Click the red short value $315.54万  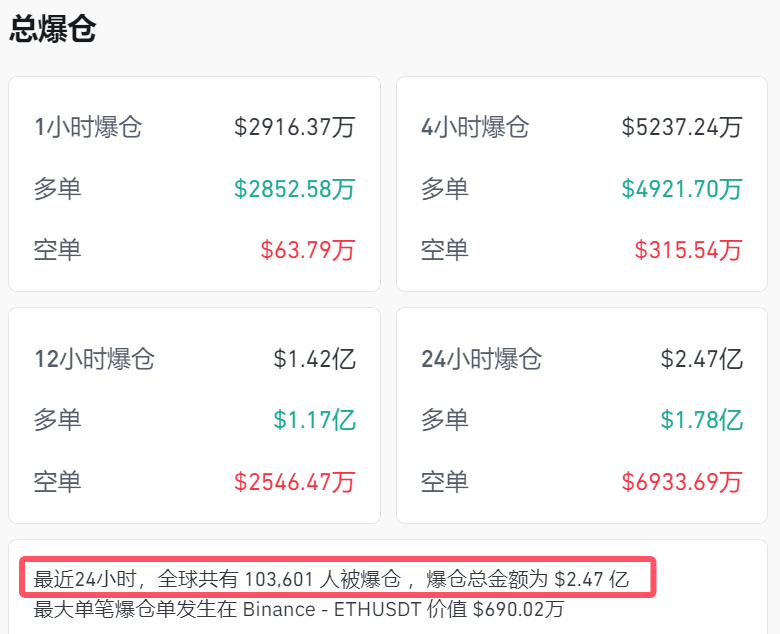[x=688, y=249]
